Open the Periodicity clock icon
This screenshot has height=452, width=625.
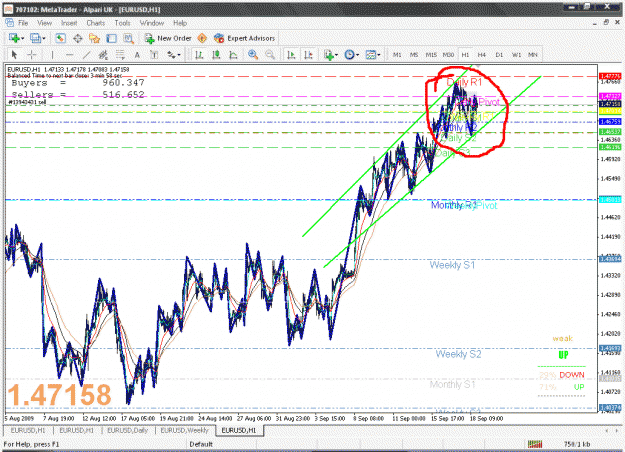(349, 55)
